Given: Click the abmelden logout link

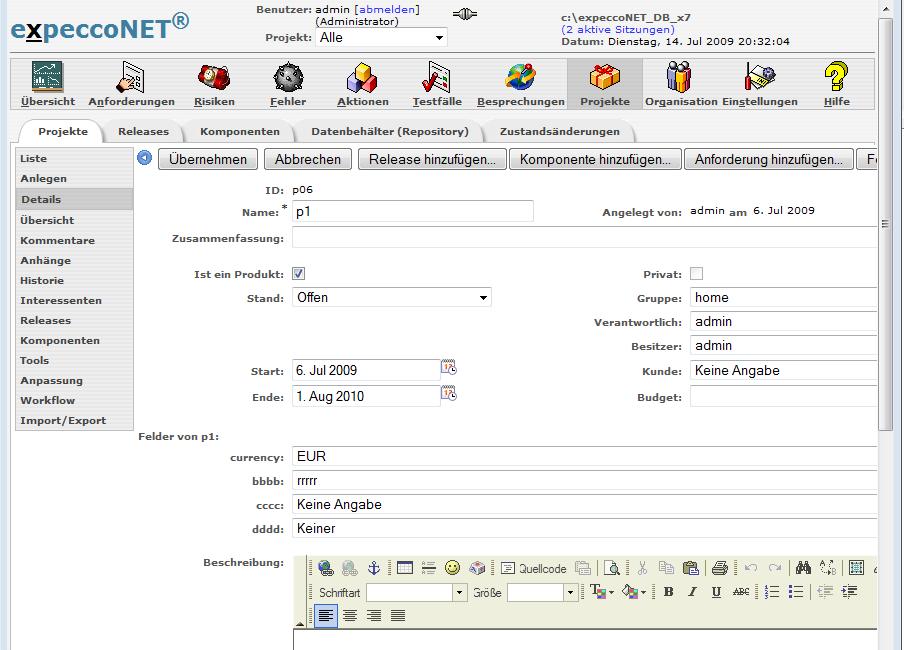Looking at the screenshot, I should point(387,9).
